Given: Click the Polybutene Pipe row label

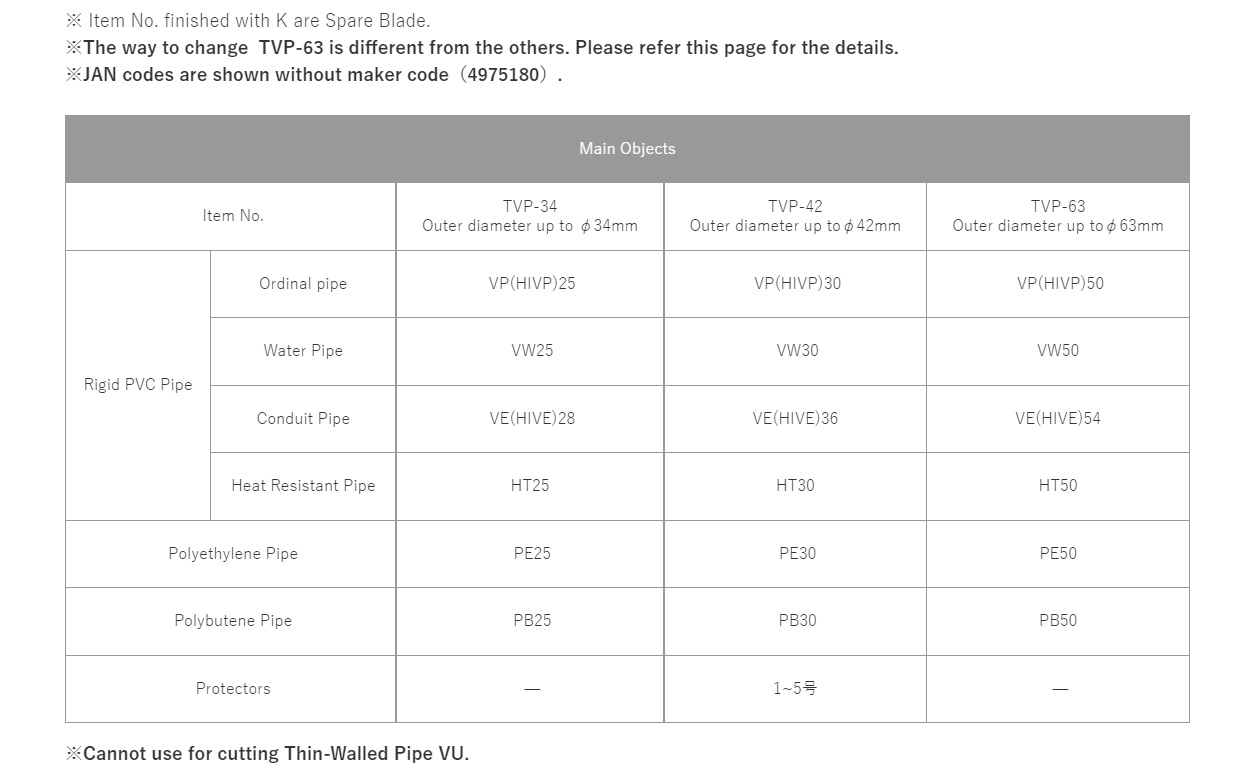Looking at the screenshot, I should coord(232,621).
